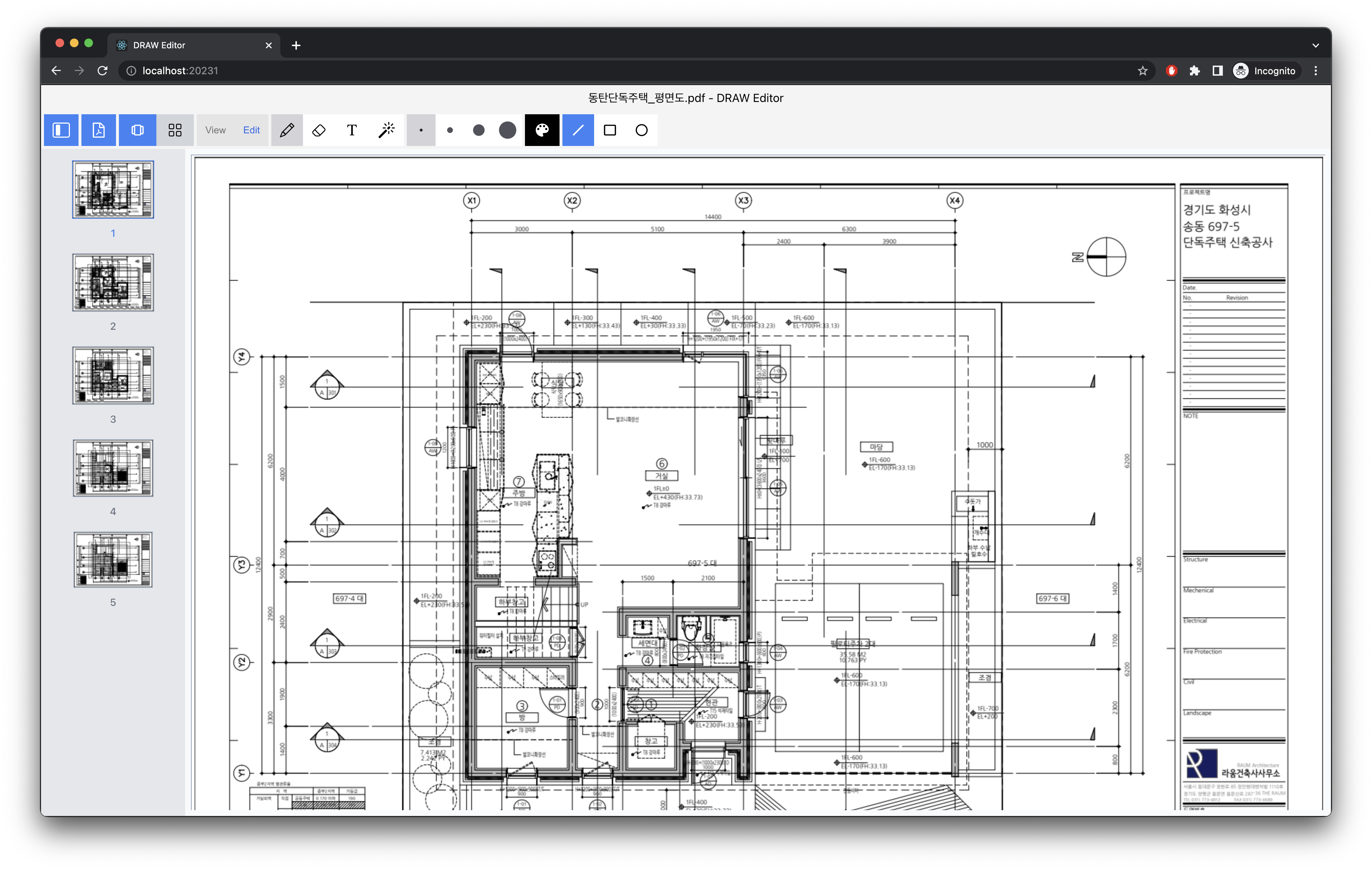
Task: Select the pencil drawing tool
Action: 286,130
